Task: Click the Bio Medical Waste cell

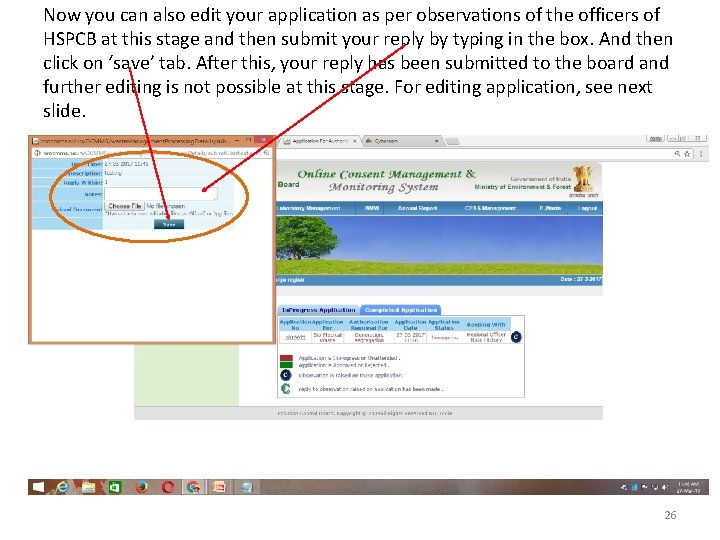Action: (327, 338)
